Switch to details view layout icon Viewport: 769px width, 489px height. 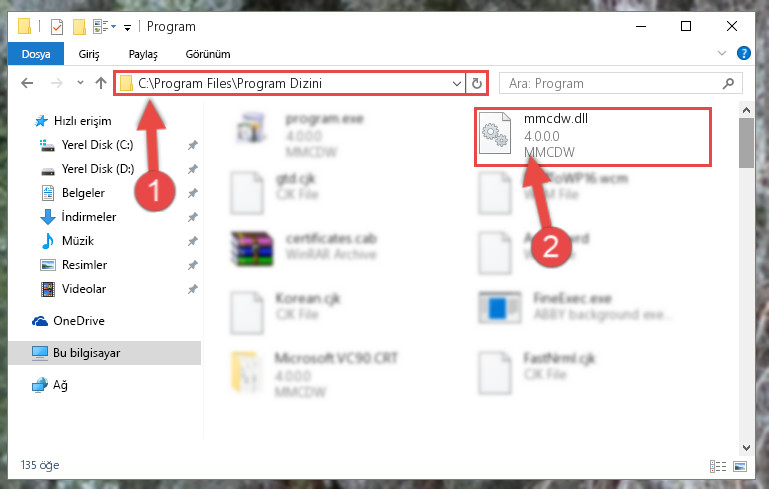(x=718, y=466)
